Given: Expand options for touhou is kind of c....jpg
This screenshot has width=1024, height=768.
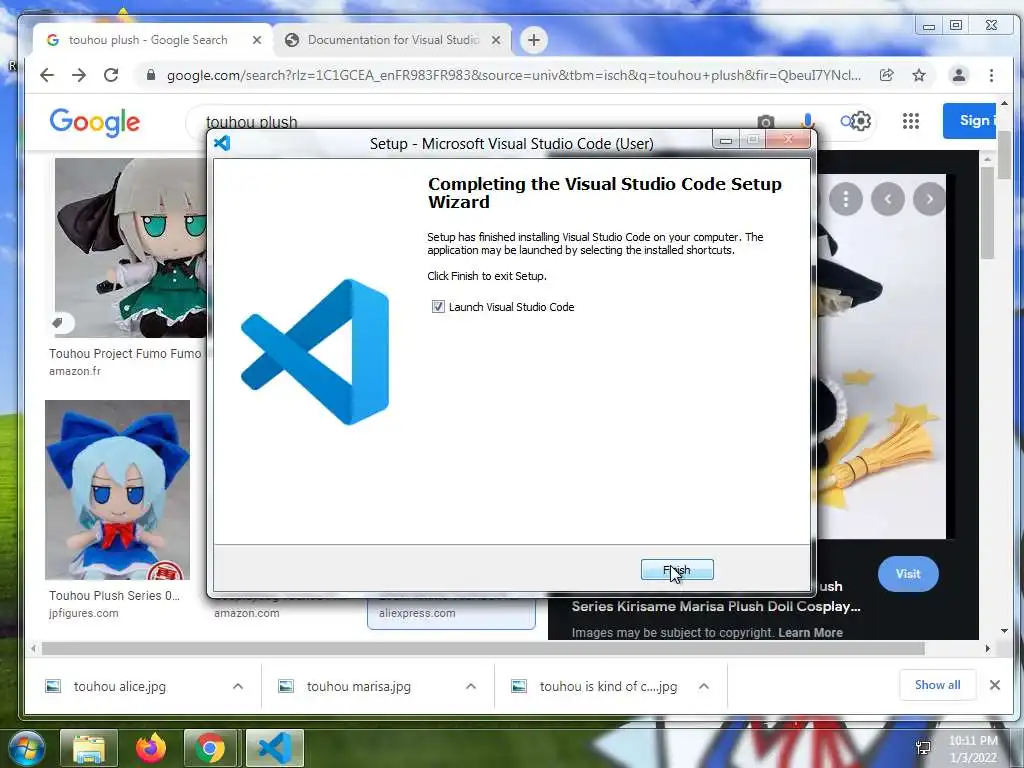Looking at the screenshot, I should [704, 686].
